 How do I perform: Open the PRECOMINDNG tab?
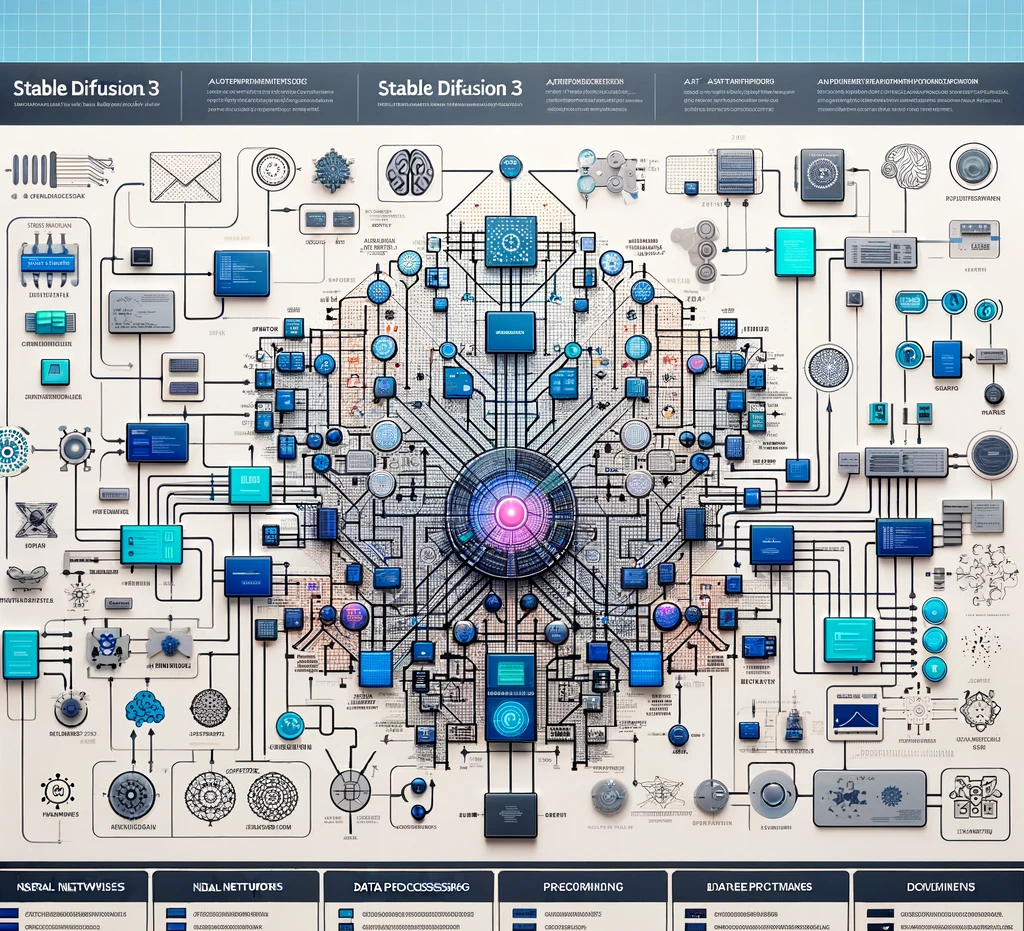pos(583,887)
